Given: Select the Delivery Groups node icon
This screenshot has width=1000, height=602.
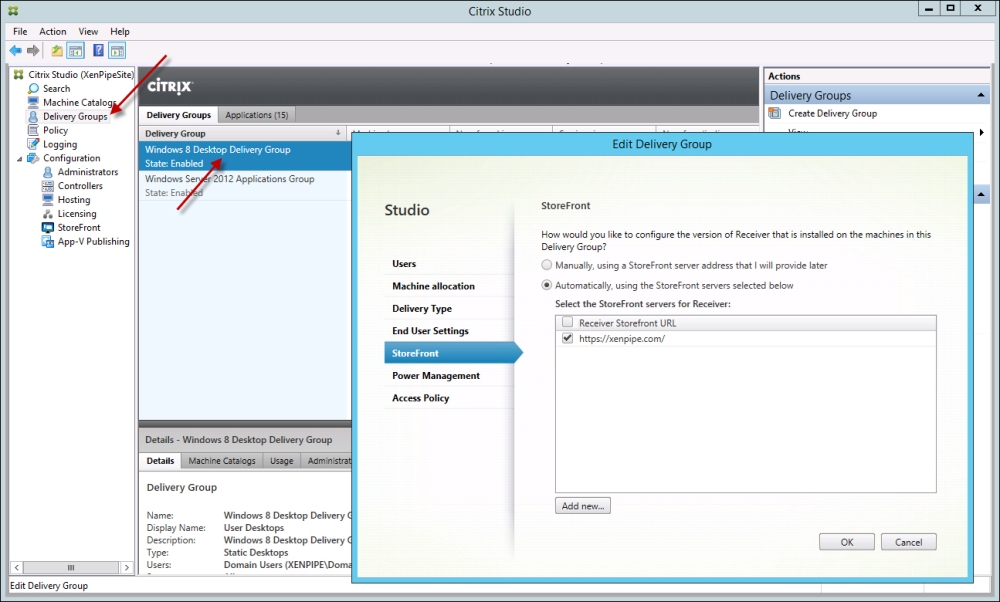Looking at the screenshot, I should click(33, 116).
